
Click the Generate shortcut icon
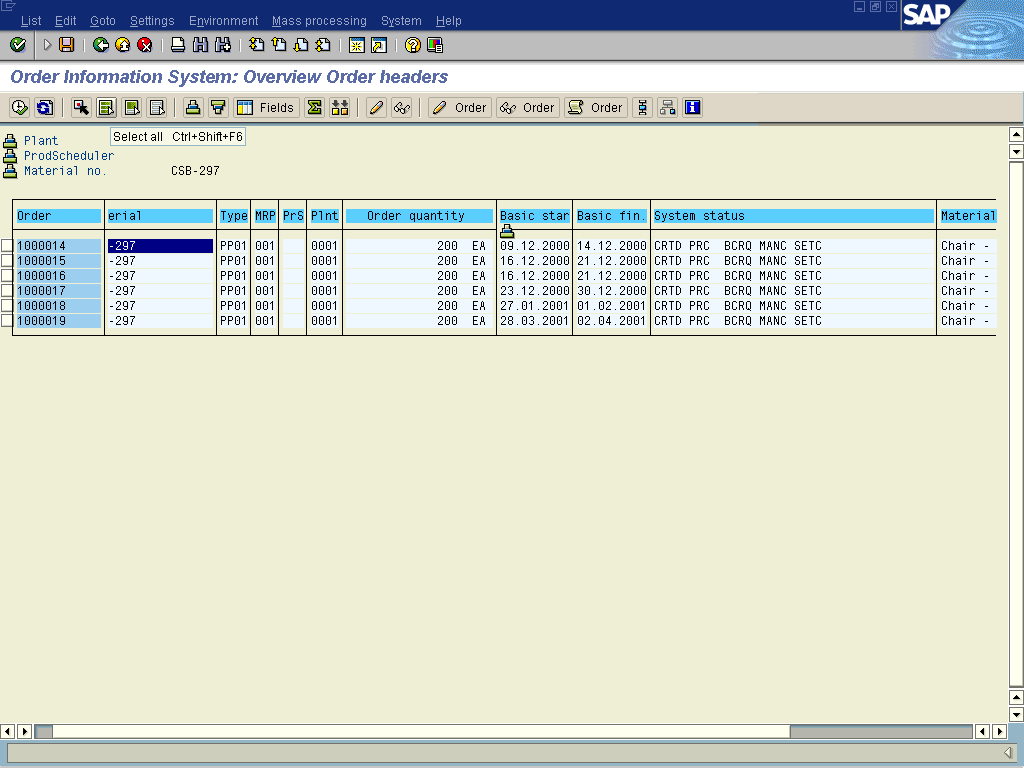[379, 45]
